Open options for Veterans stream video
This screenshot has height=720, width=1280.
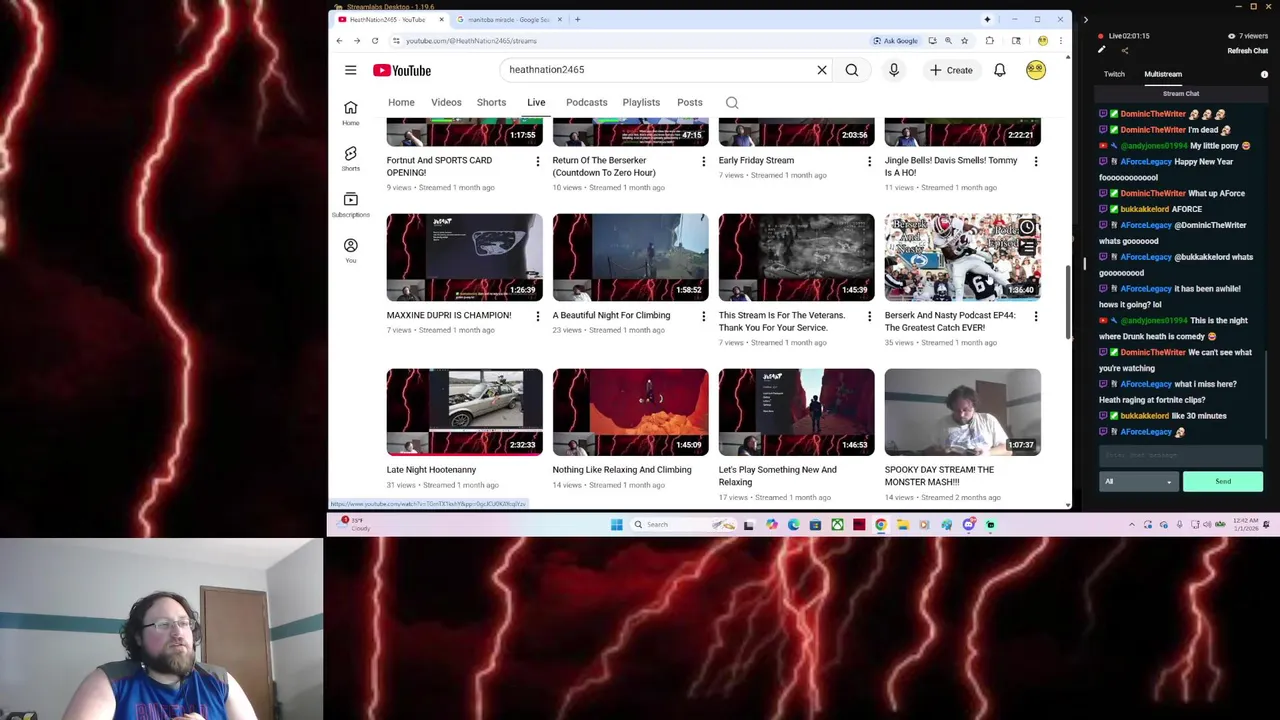pos(869,316)
